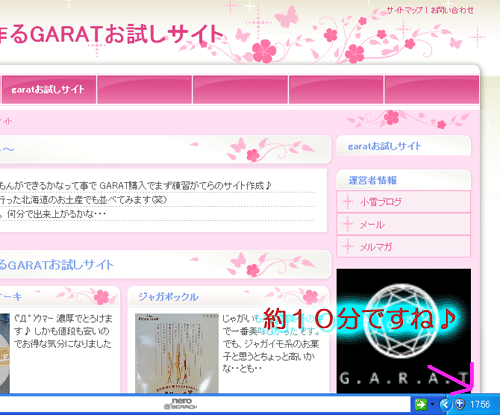Screen dimensions: 500x415
Task: Click text 何分で出来上がるかな･･･
Action: (x=56, y=214)
